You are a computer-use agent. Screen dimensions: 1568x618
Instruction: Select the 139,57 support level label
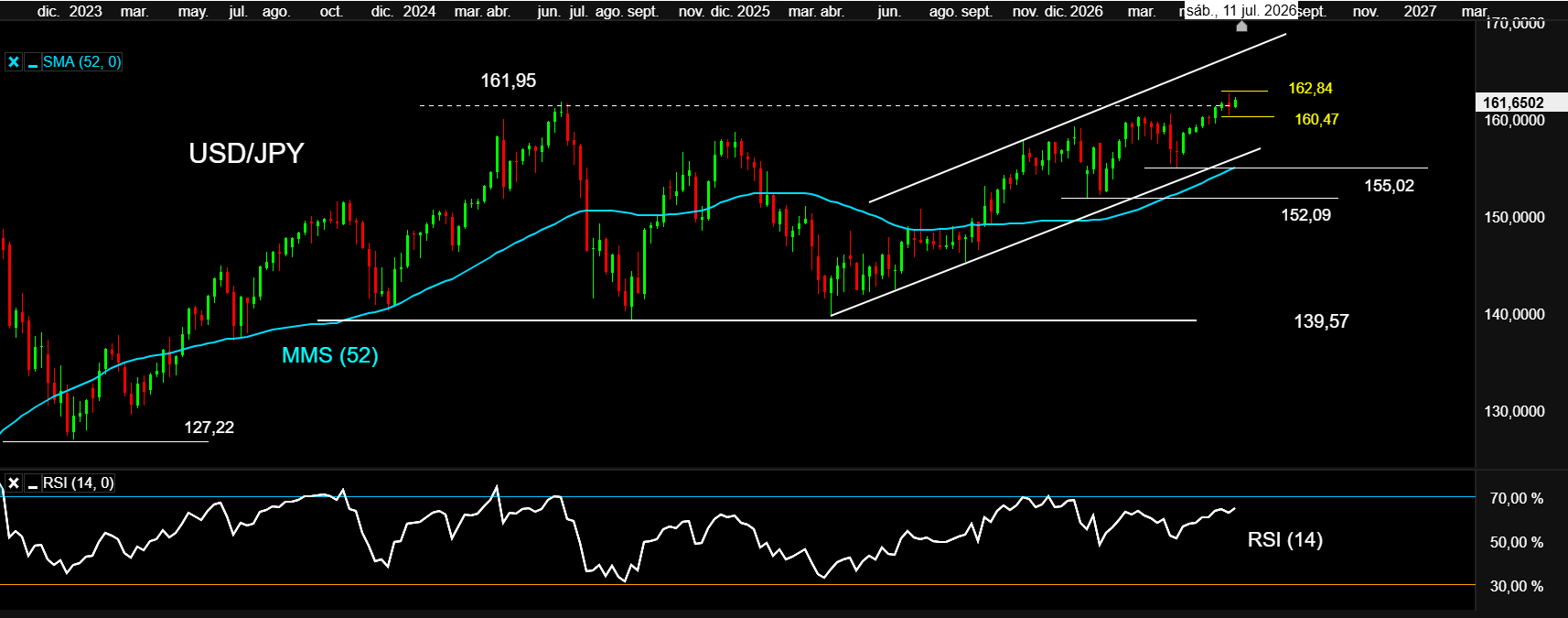[1321, 321]
